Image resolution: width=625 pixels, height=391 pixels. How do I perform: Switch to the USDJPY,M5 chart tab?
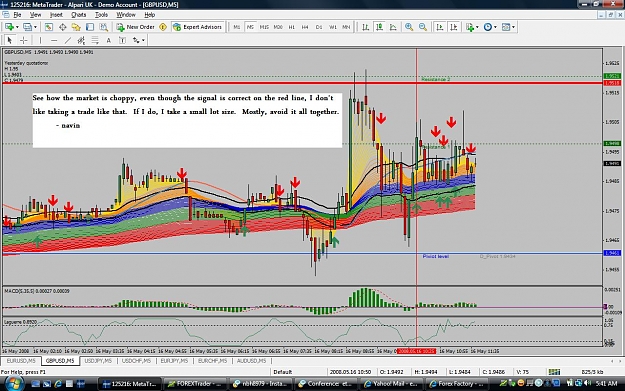[x=98, y=361]
